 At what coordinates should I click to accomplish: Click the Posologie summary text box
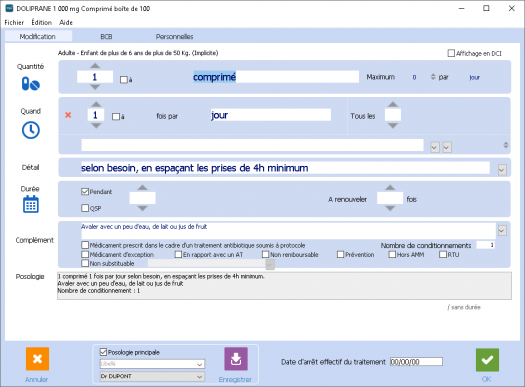click(284, 286)
